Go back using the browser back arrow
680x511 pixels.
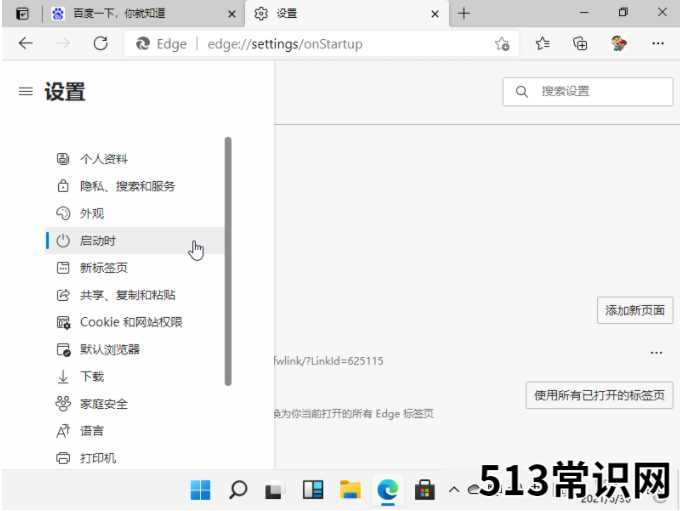26,43
